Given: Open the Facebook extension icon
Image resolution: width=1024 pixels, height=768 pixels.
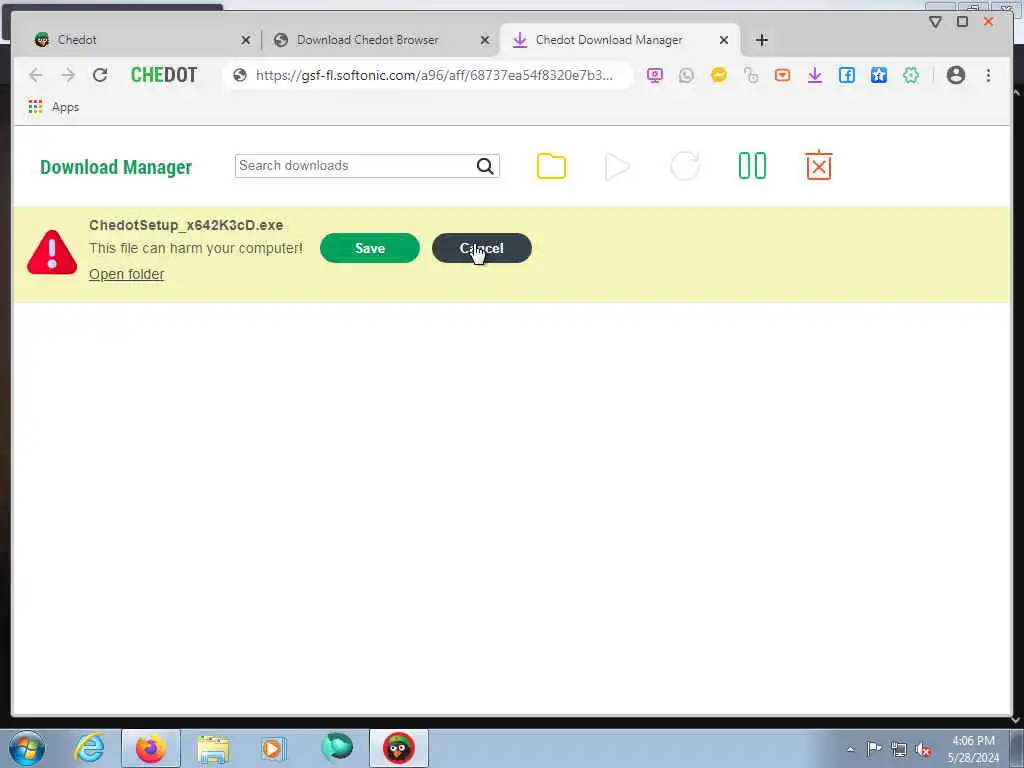Looking at the screenshot, I should click(x=846, y=75).
